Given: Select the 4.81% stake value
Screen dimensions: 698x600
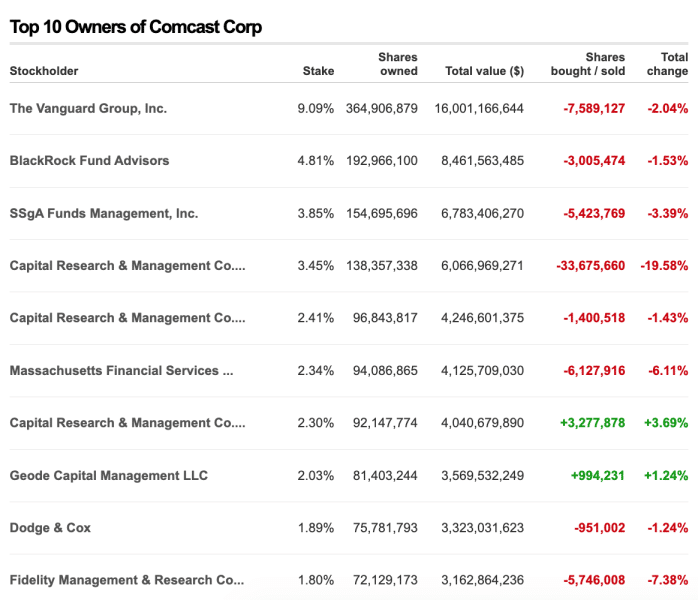Looking at the screenshot, I should click(316, 161).
